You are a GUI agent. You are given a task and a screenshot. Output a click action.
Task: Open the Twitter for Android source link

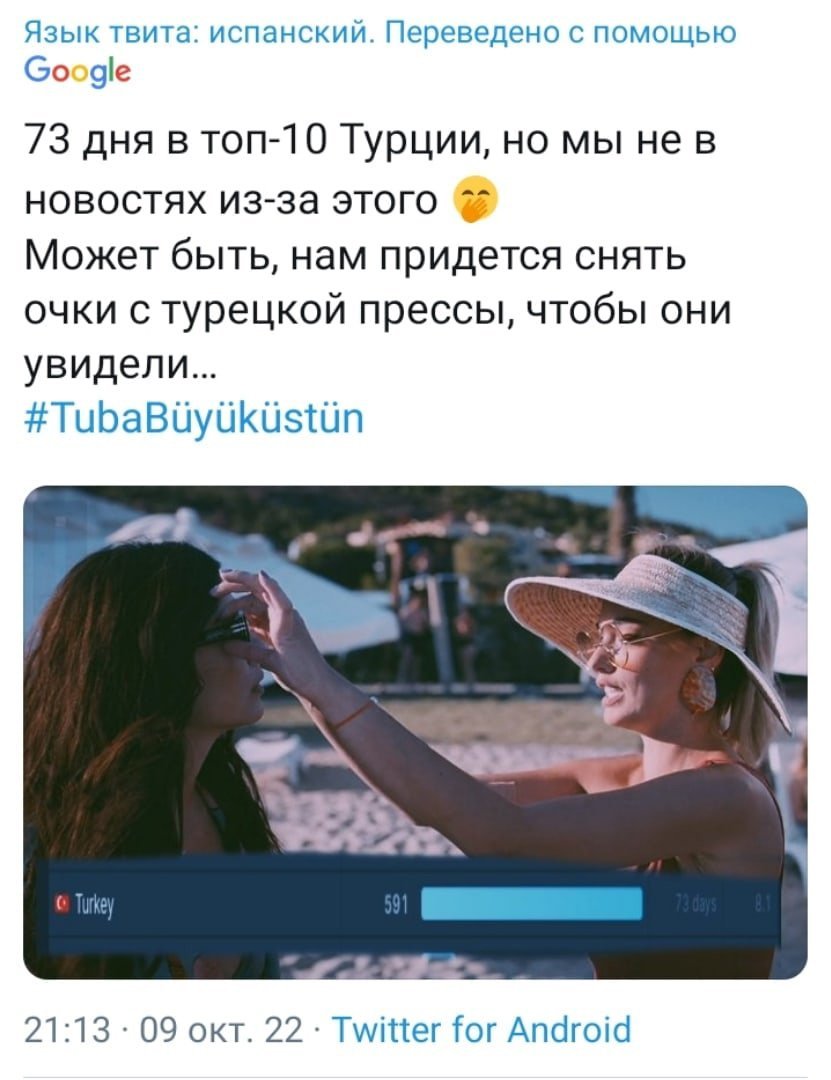pyautogui.click(x=482, y=1030)
